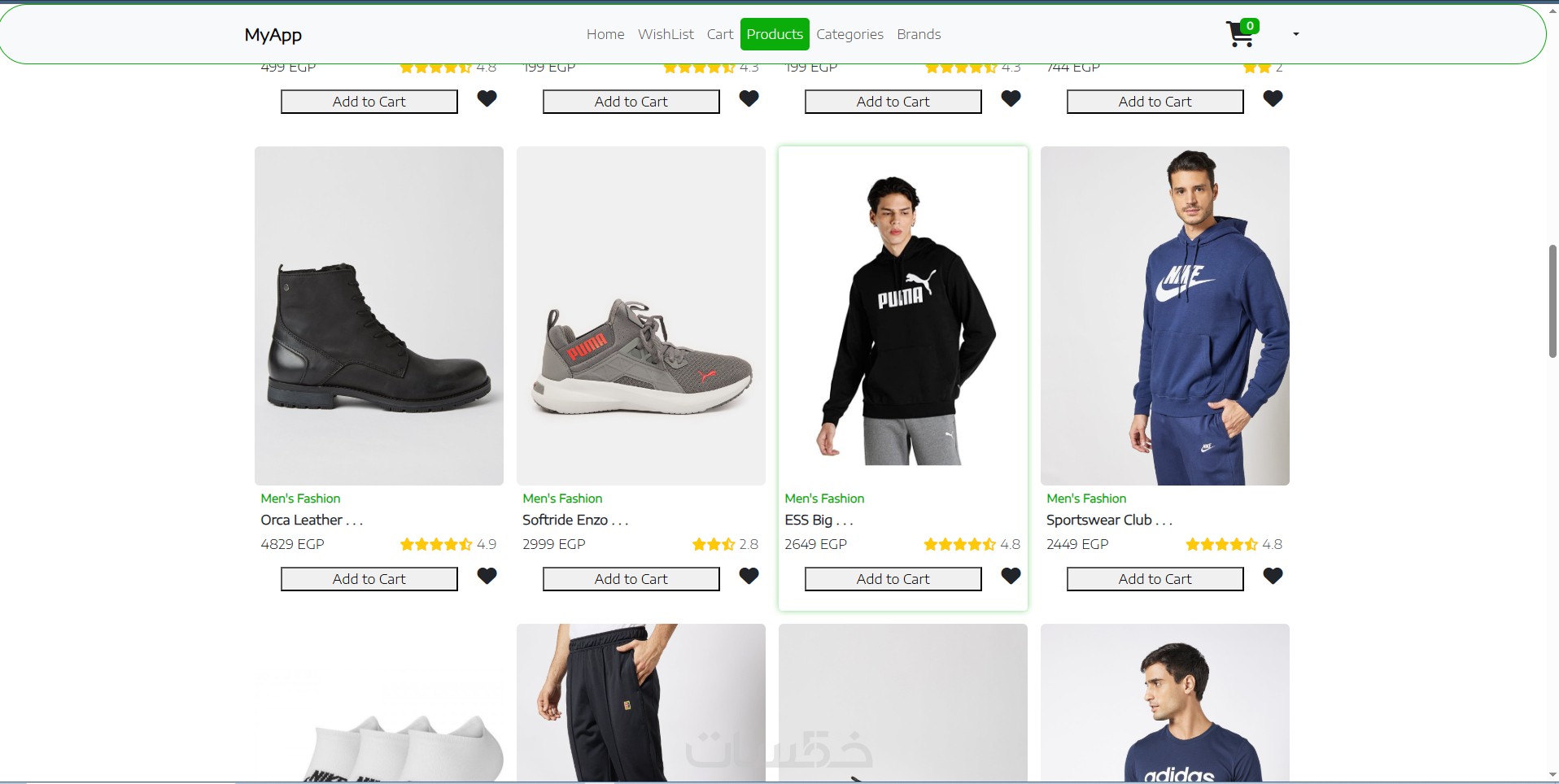Toggle wishlist heart for Orca Leather boot
The image size is (1559, 784).
point(487,577)
